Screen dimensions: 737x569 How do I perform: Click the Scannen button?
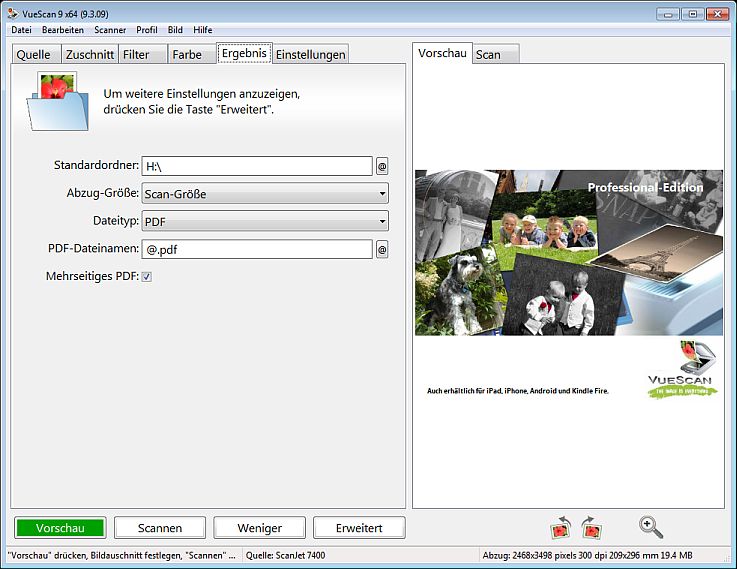[160, 528]
